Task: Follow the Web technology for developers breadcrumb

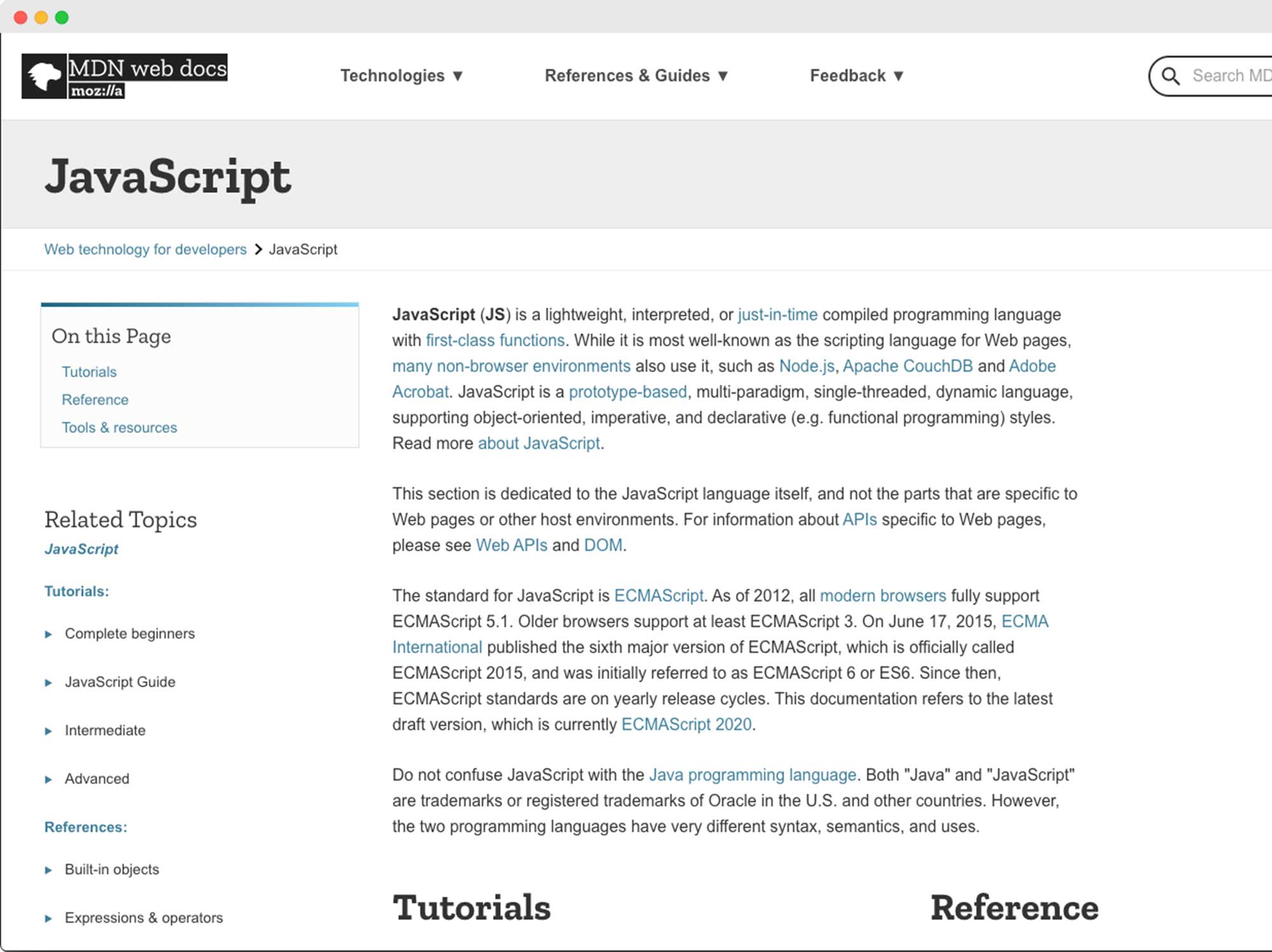Action: 145,249
